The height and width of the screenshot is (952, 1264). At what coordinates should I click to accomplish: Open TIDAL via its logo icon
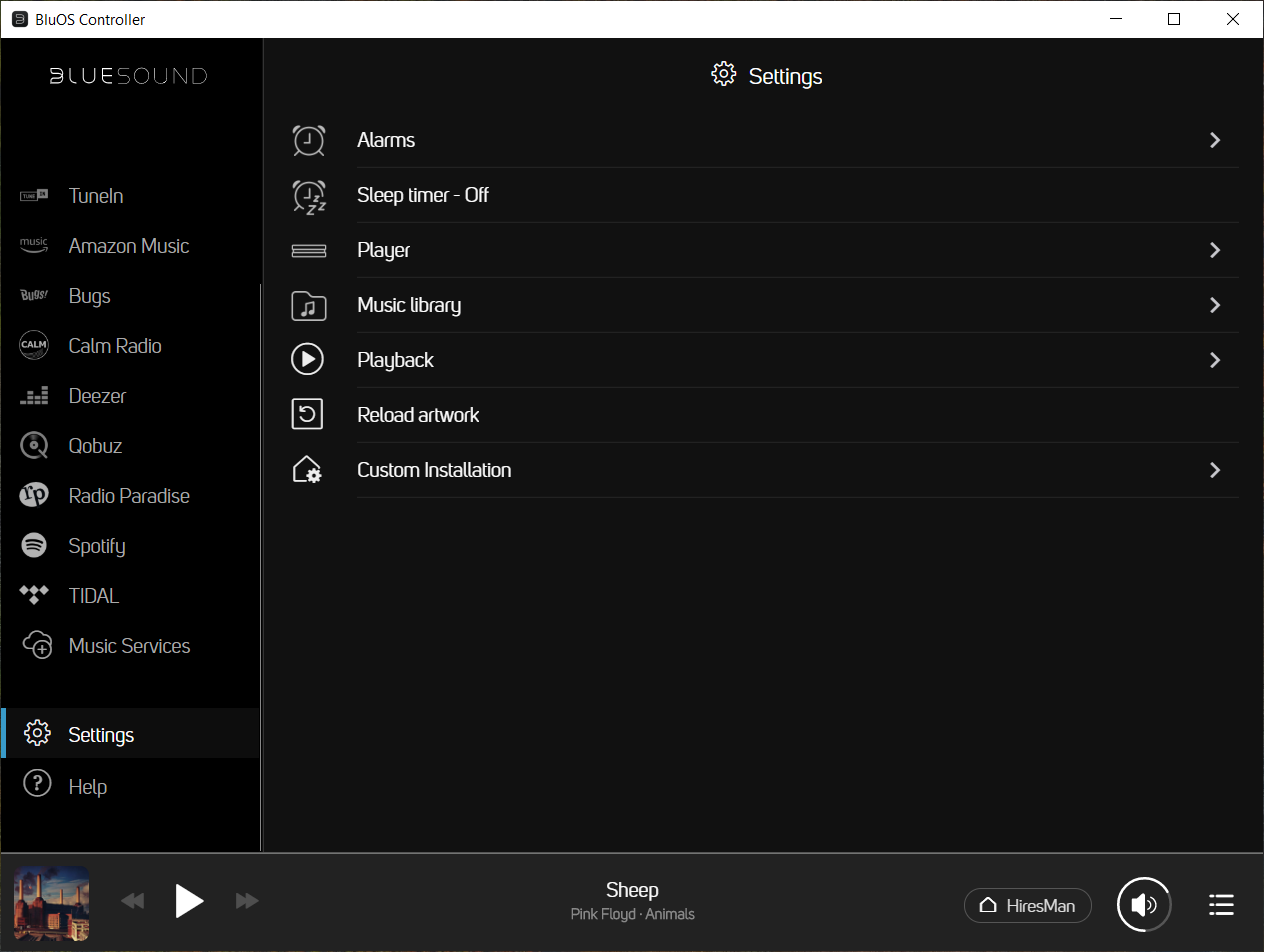(35, 596)
